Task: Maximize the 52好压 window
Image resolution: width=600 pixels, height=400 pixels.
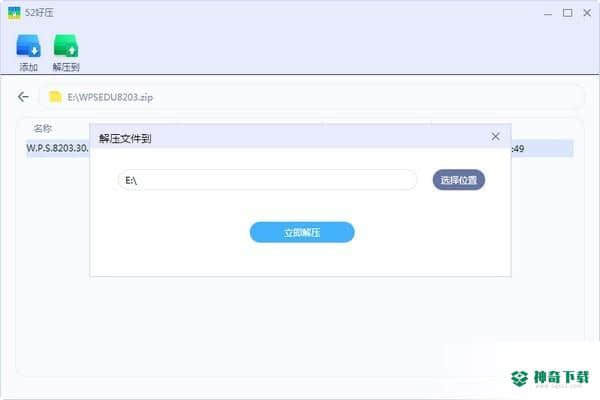Action: click(567, 13)
